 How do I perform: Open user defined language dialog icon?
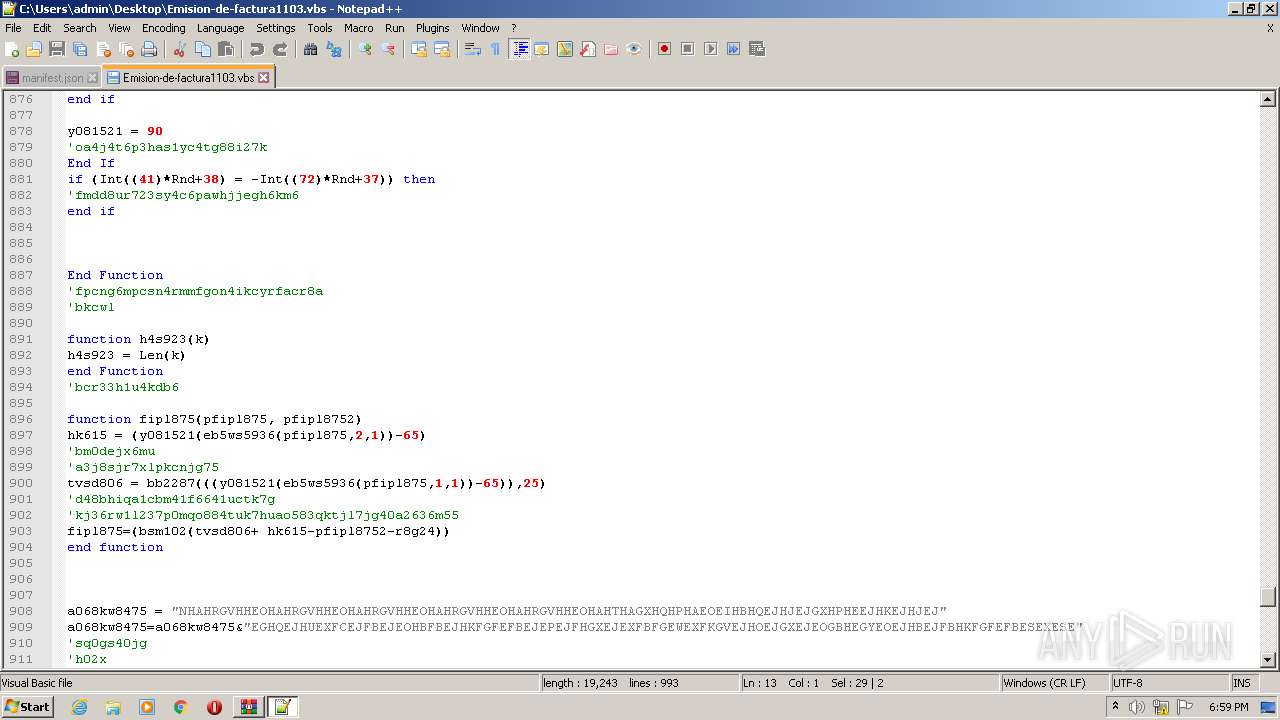pyautogui.click(x=542, y=49)
